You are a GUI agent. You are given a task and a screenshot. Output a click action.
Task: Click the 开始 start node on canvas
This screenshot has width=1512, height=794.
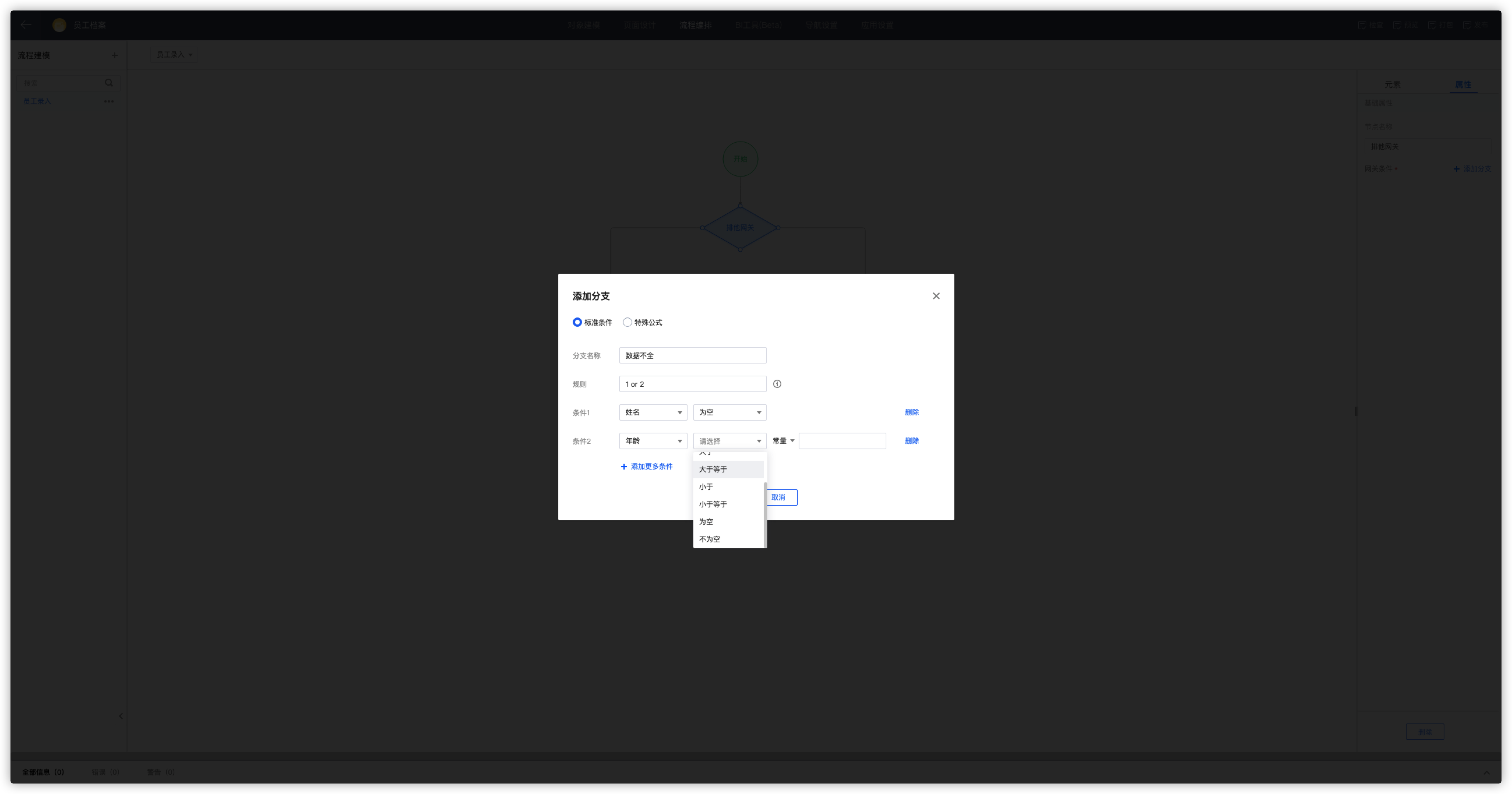click(740, 158)
